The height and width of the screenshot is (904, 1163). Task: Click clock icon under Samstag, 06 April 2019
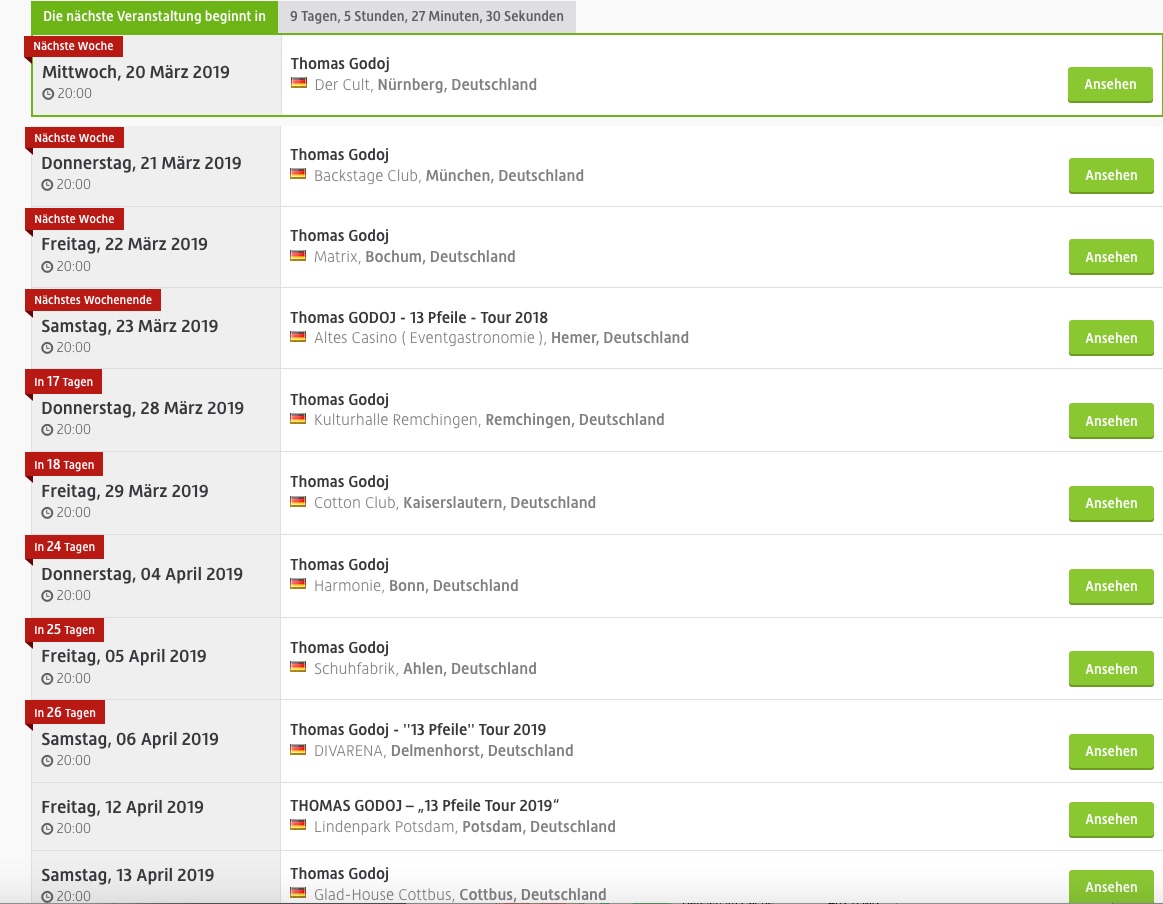tap(47, 761)
